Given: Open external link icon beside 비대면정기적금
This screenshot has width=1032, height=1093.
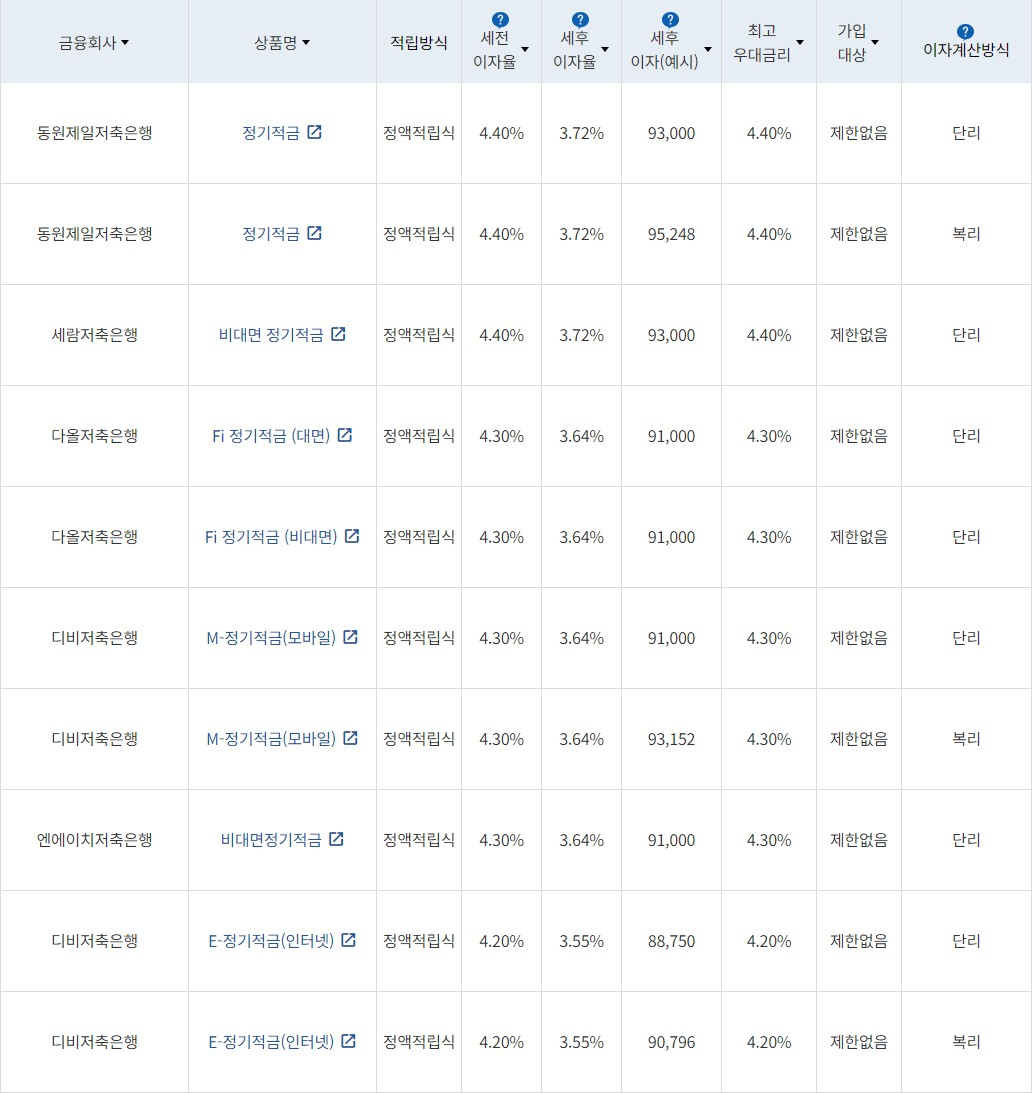Looking at the screenshot, I should (337, 840).
